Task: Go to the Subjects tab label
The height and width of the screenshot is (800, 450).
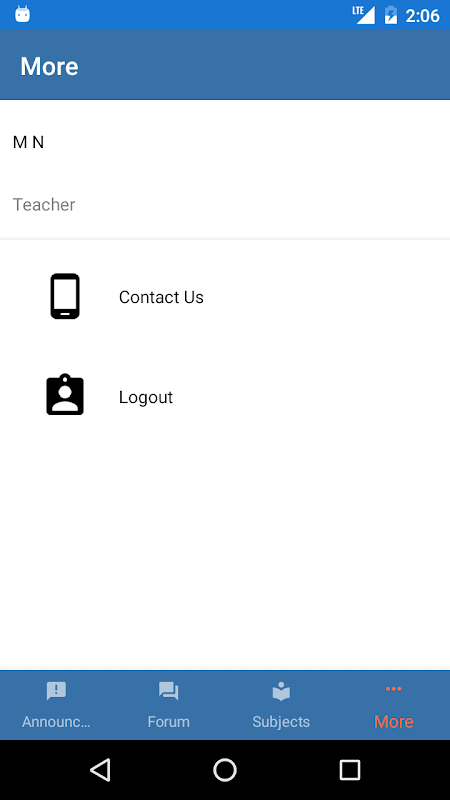Action: pos(281,722)
